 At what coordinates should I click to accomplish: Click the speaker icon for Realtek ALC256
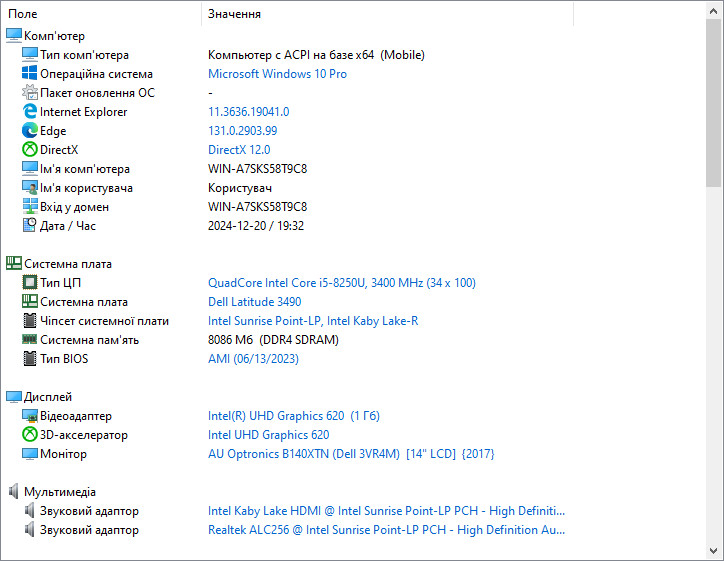pos(30,530)
